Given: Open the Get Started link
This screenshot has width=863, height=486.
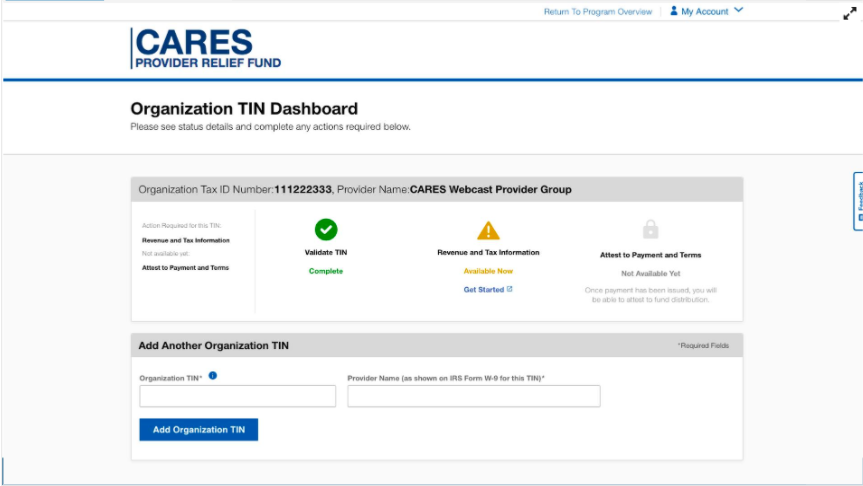Looking at the screenshot, I should (x=483, y=290).
